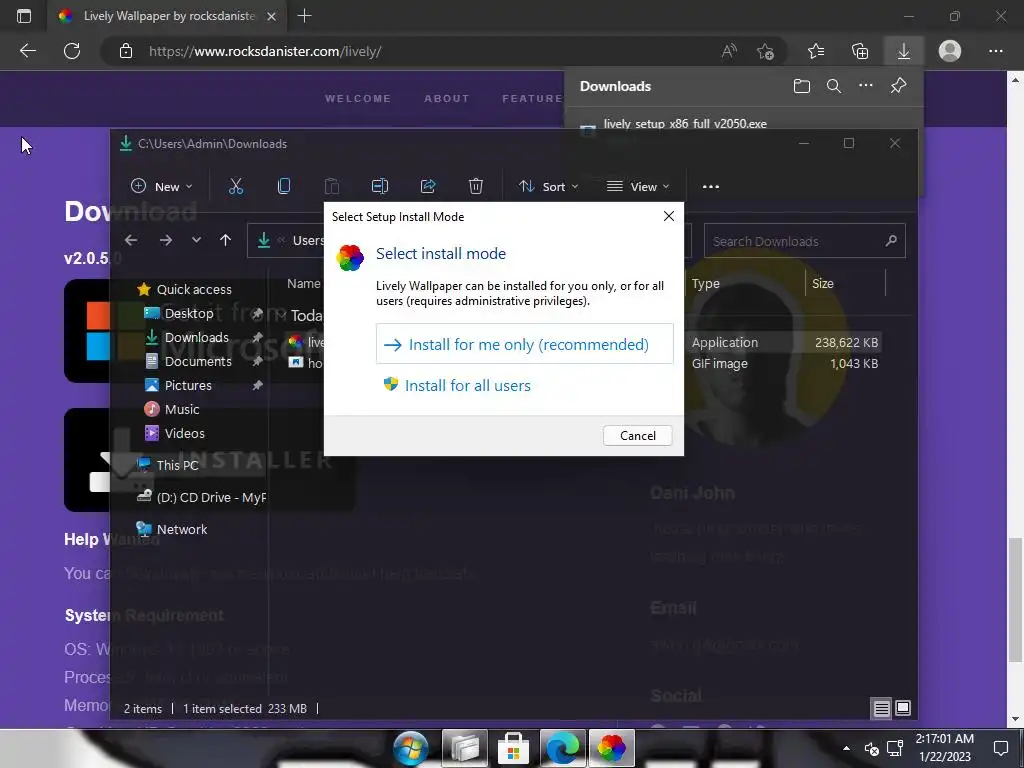Select the Lively Wallpaper browser tab
1024x768 pixels.
(x=168, y=16)
